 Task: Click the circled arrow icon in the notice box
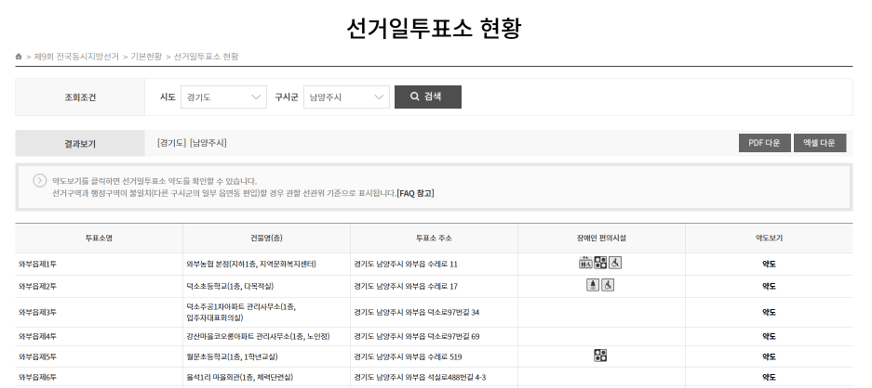tap(39, 181)
